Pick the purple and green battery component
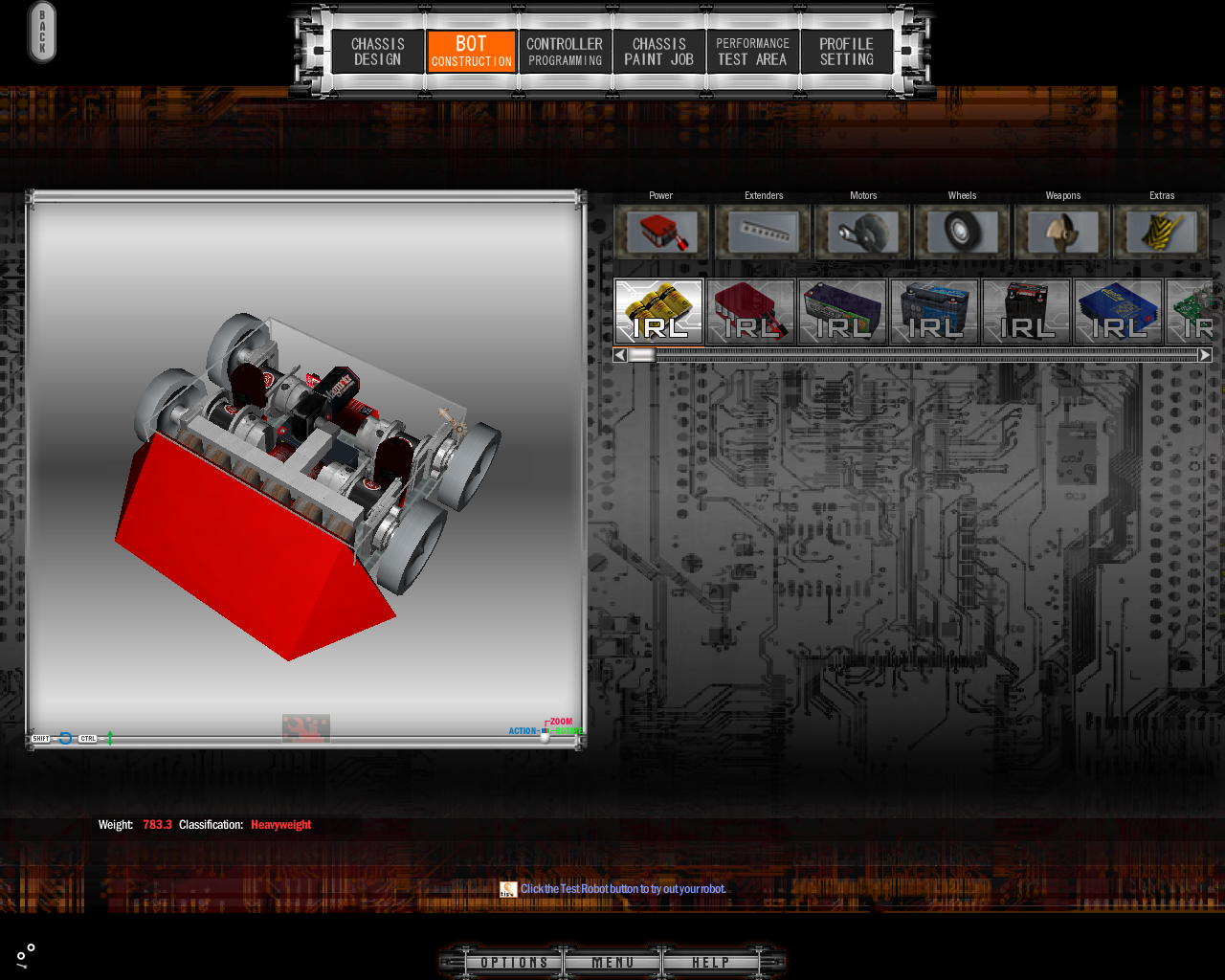Viewport: 1225px width, 980px height. (x=842, y=311)
